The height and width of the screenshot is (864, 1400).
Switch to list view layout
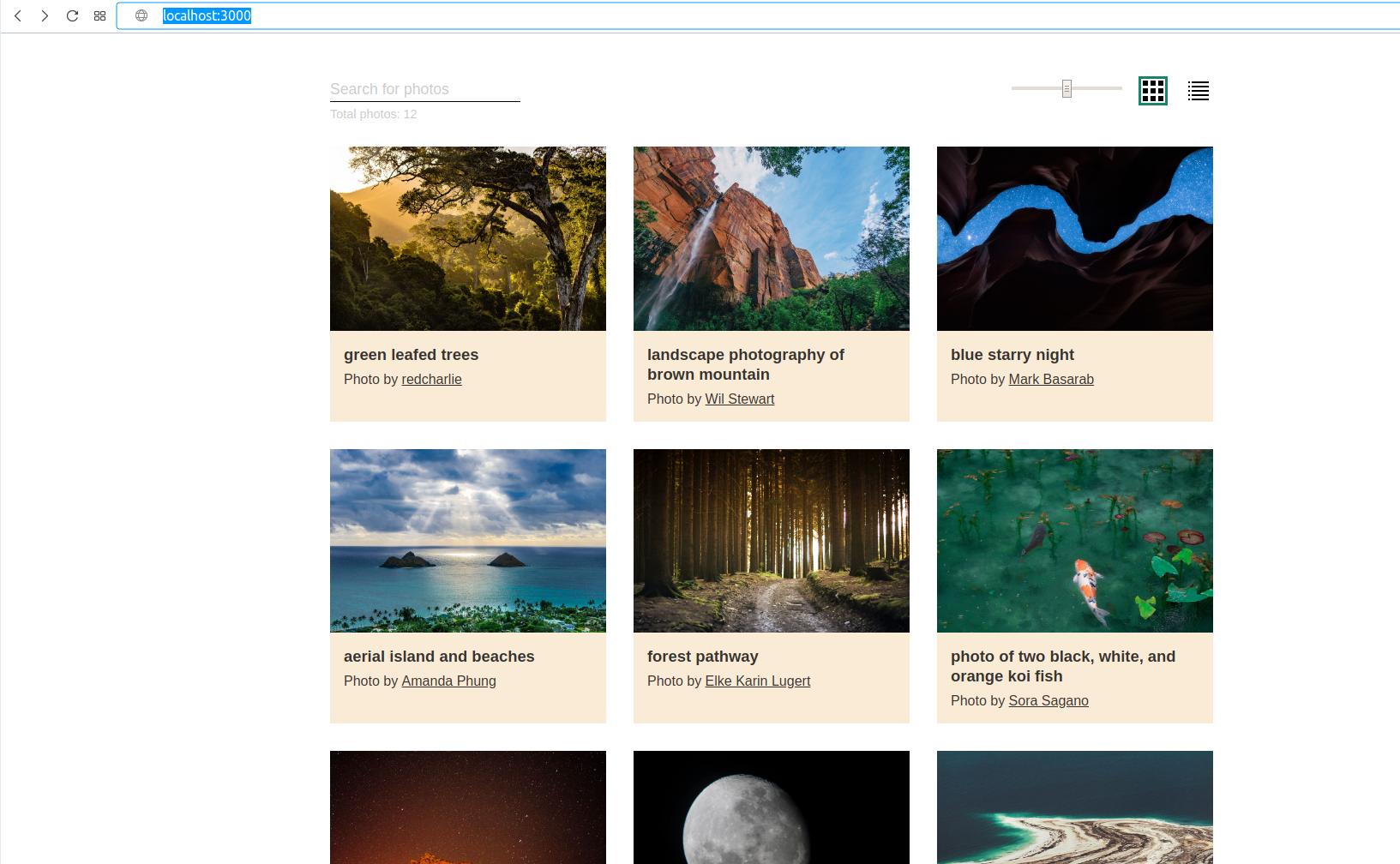(x=1198, y=91)
